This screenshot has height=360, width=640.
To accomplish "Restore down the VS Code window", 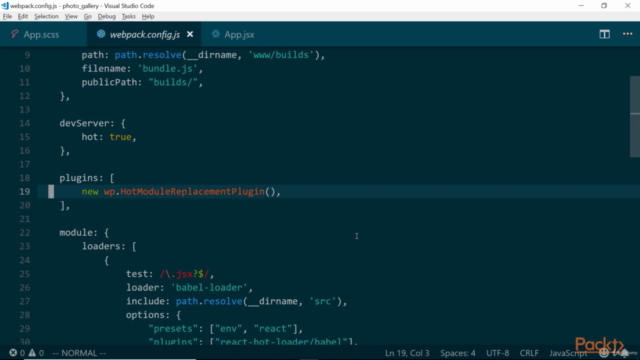I will [604, 6].
